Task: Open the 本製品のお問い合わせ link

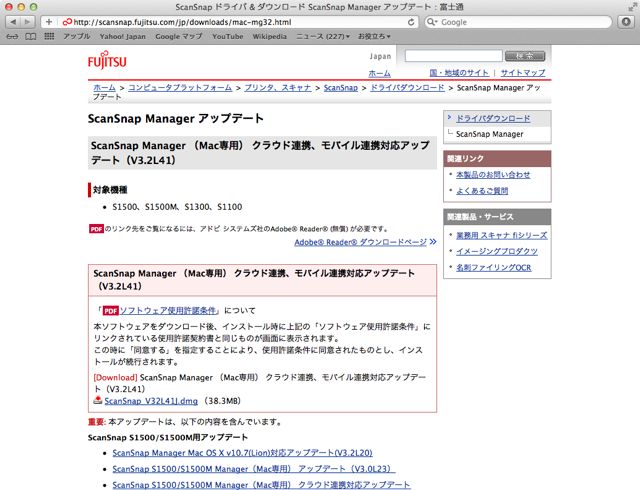Action: tap(493, 175)
